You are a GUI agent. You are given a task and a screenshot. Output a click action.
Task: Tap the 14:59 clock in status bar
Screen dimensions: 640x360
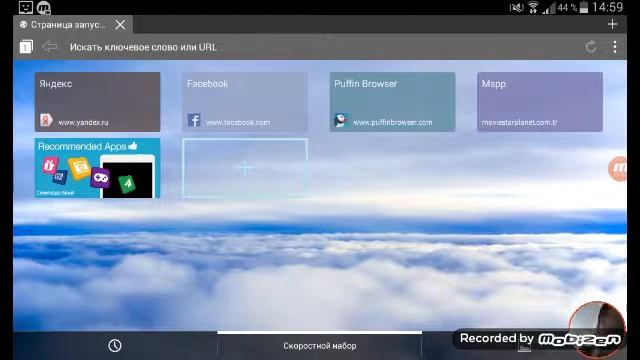click(608, 7)
